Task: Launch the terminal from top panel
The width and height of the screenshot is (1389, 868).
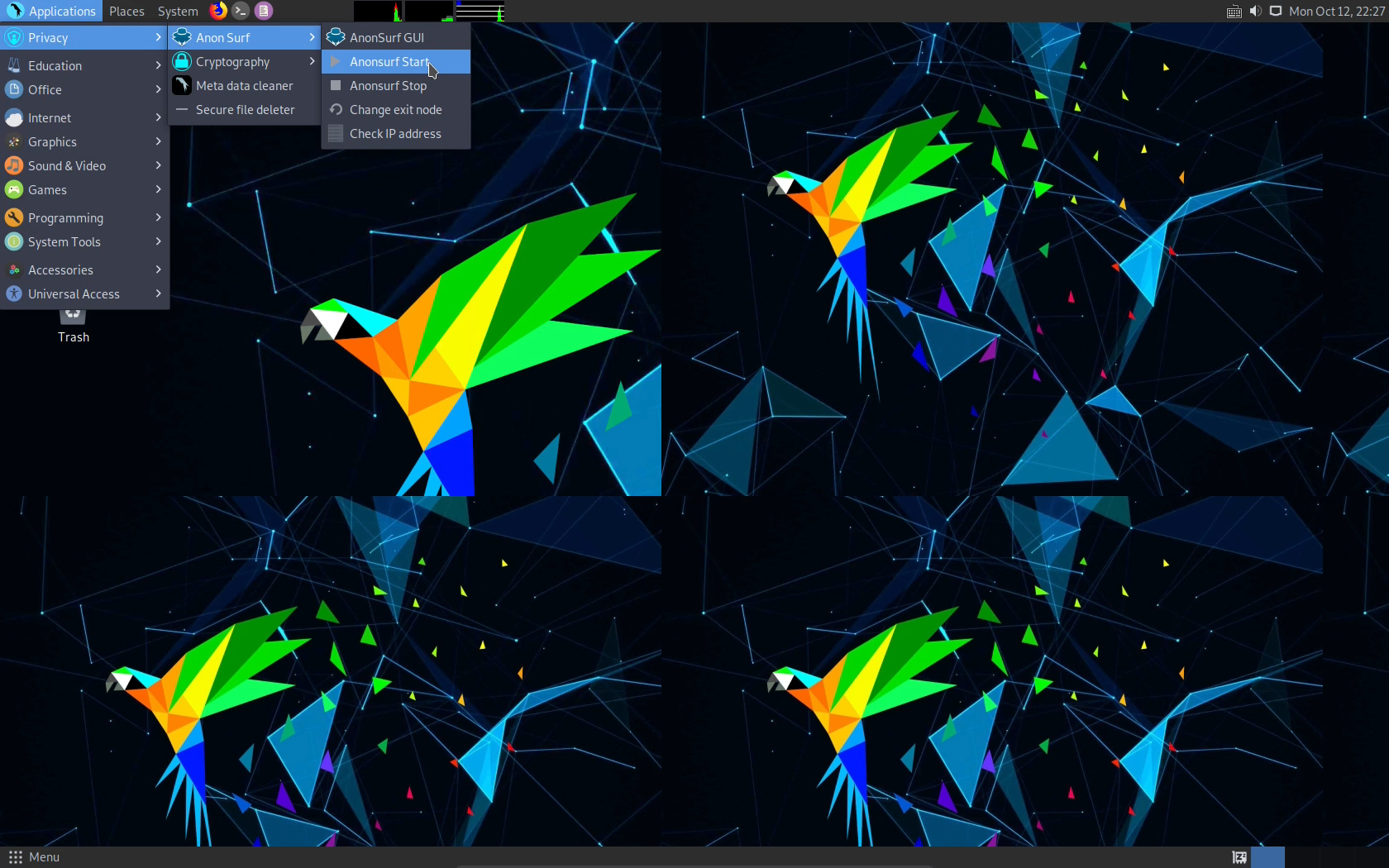Action: (x=241, y=11)
